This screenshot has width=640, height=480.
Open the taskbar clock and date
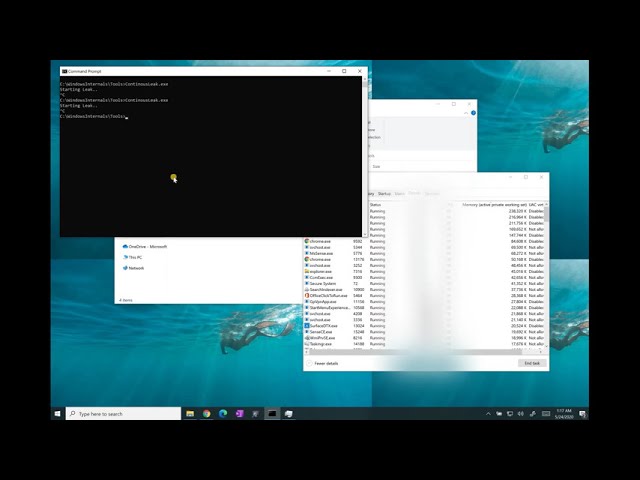point(564,413)
